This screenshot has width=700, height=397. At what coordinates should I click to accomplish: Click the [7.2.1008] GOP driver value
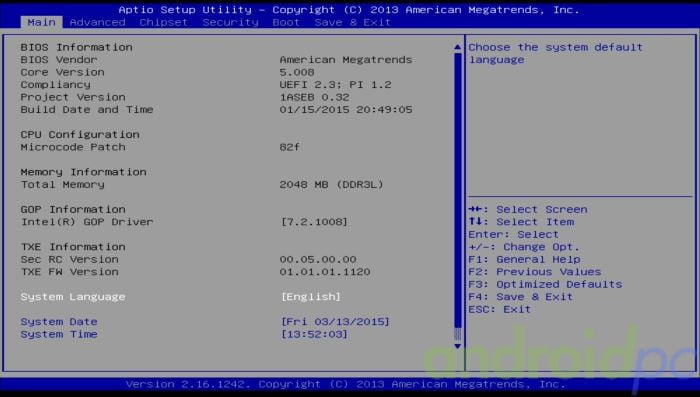click(314, 222)
